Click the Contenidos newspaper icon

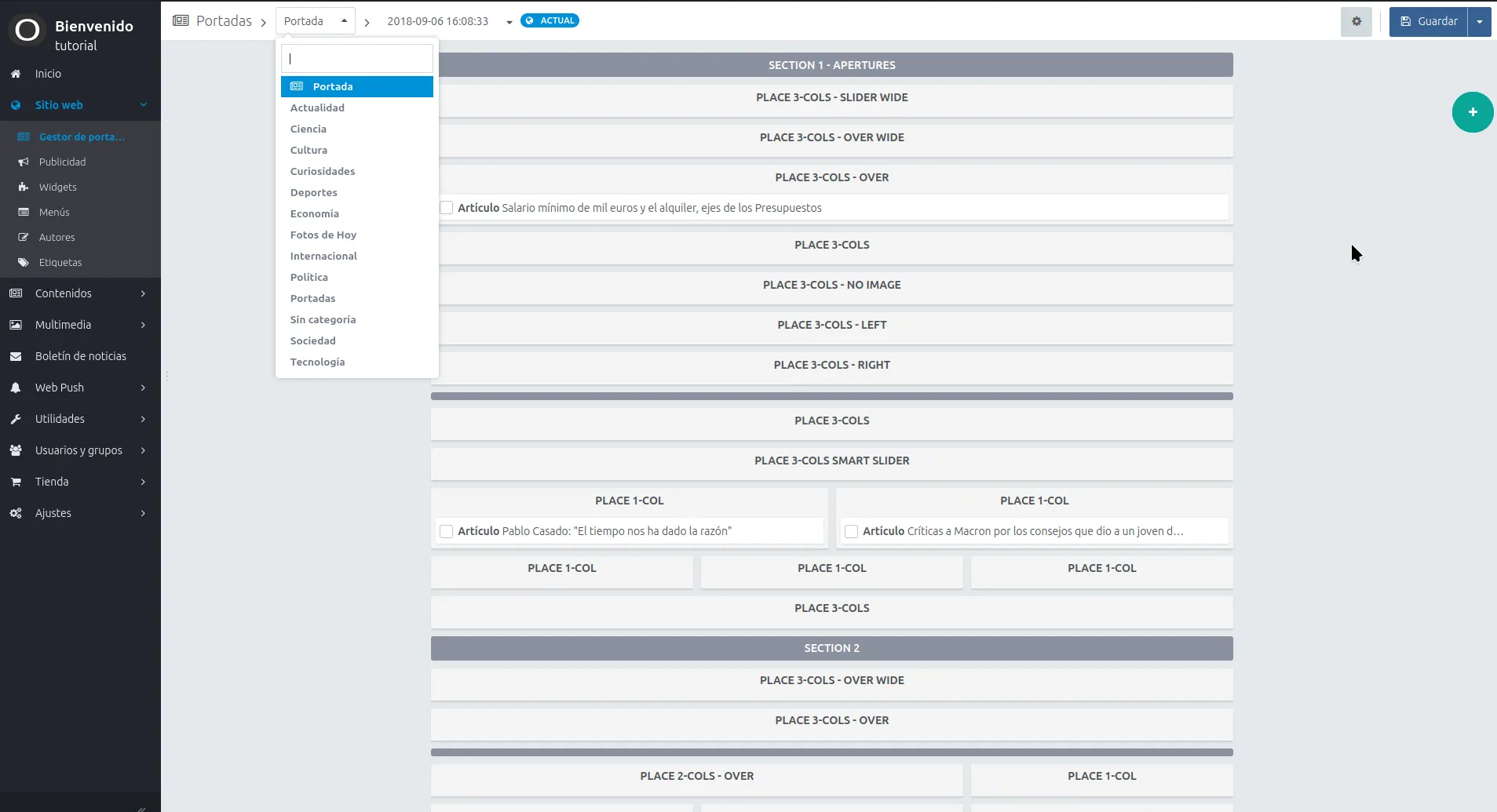pyautogui.click(x=16, y=293)
